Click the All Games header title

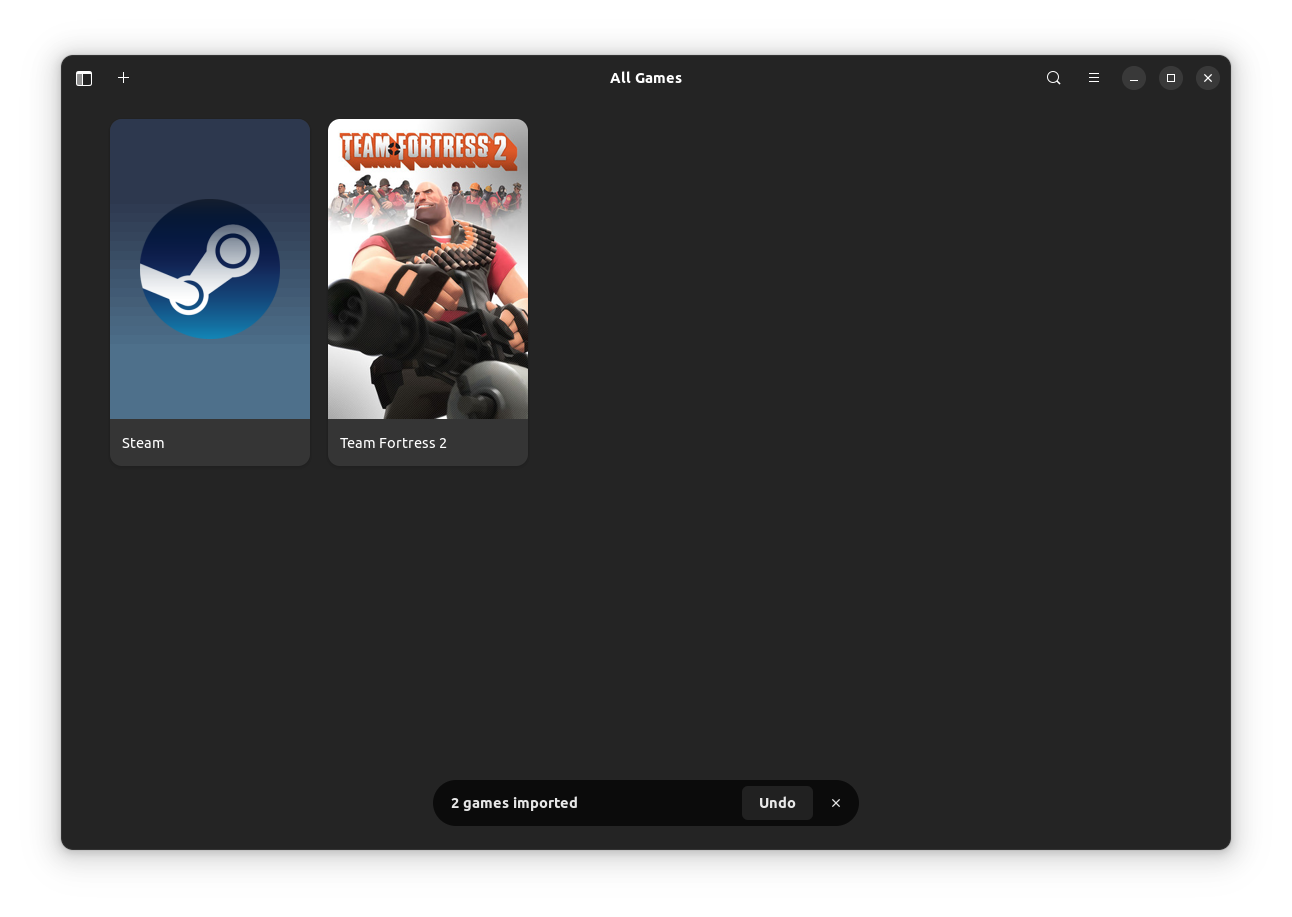click(x=646, y=77)
